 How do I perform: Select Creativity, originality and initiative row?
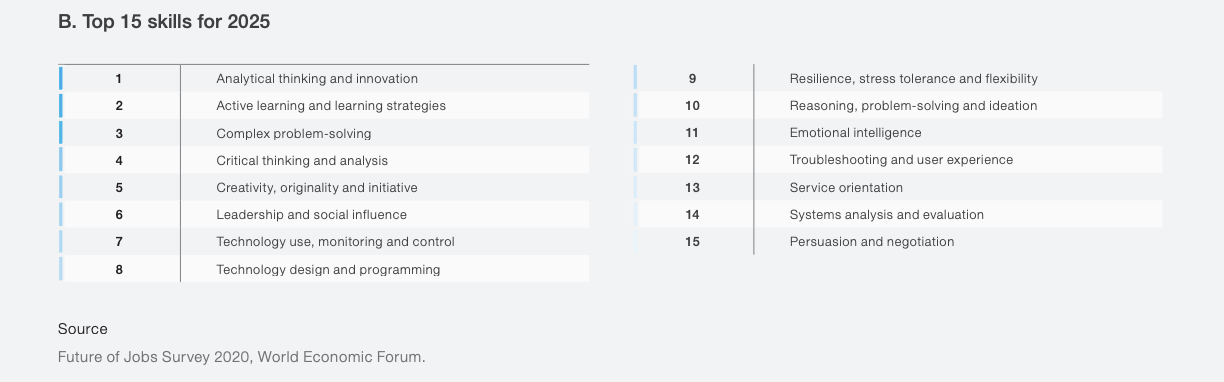pyautogui.click(x=324, y=187)
